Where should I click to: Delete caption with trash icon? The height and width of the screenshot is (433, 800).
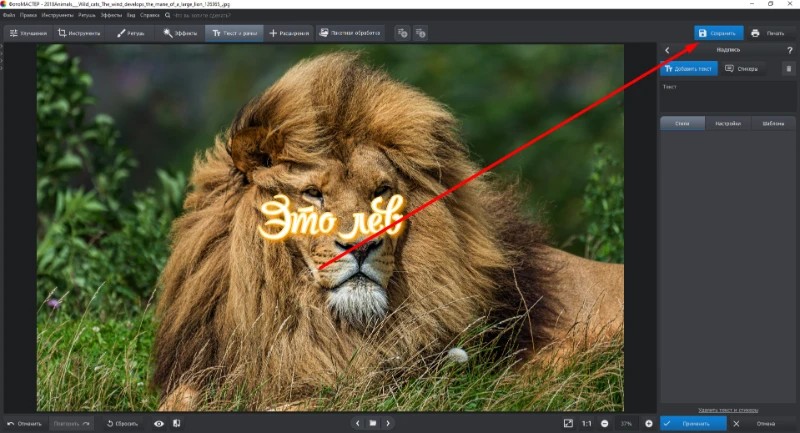[x=788, y=68]
